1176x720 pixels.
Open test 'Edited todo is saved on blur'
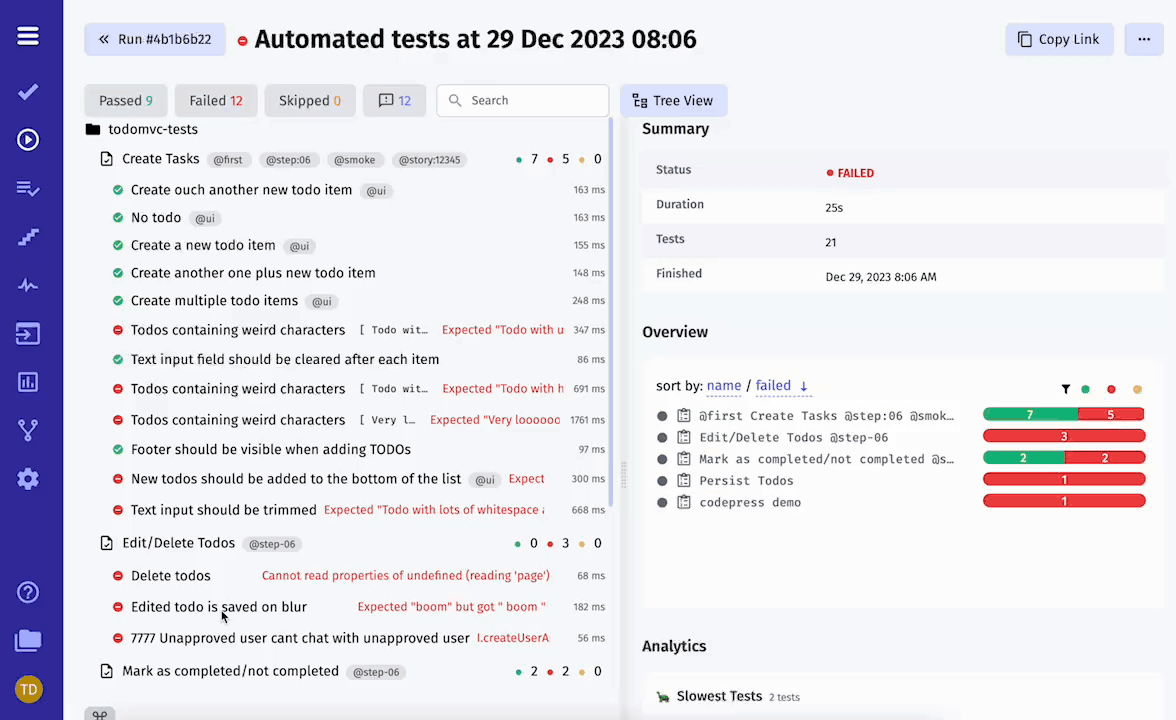click(x=219, y=607)
